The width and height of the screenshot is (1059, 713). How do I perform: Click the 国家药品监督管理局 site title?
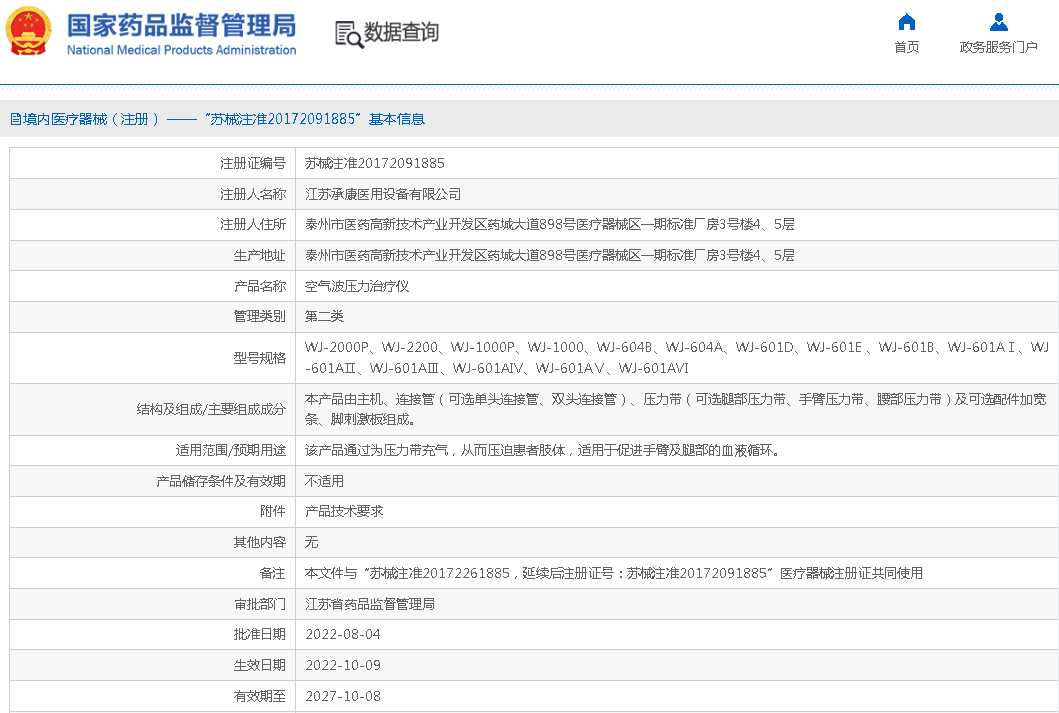pyautogui.click(x=181, y=25)
